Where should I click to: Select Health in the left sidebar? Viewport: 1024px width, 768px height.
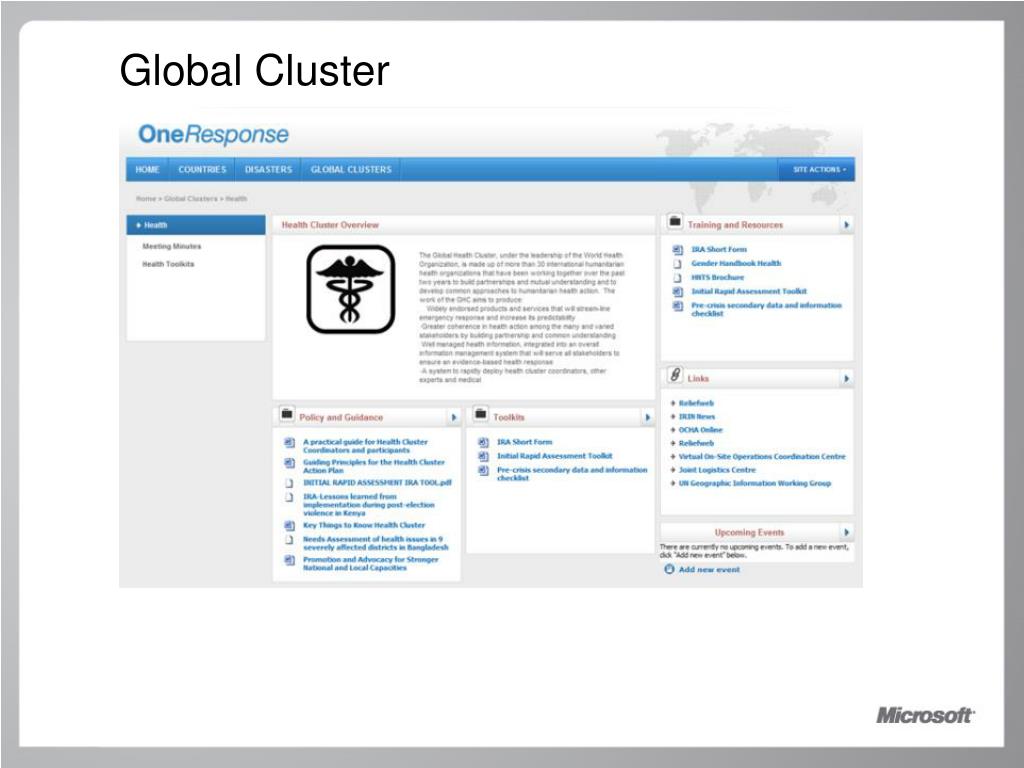coord(196,225)
